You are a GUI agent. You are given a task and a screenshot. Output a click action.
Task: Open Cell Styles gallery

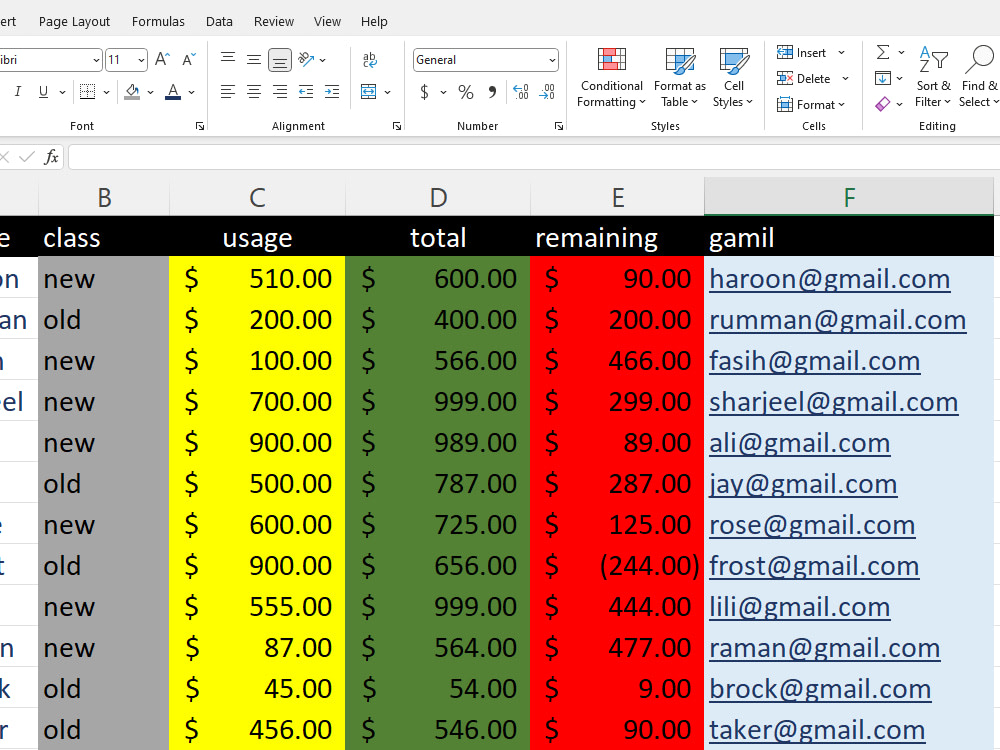click(733, 78)
